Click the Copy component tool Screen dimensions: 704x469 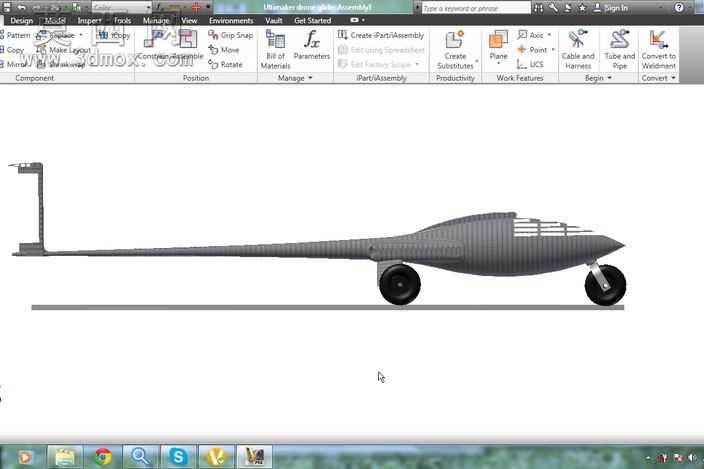pyautogui.click(x=12, y=50)
